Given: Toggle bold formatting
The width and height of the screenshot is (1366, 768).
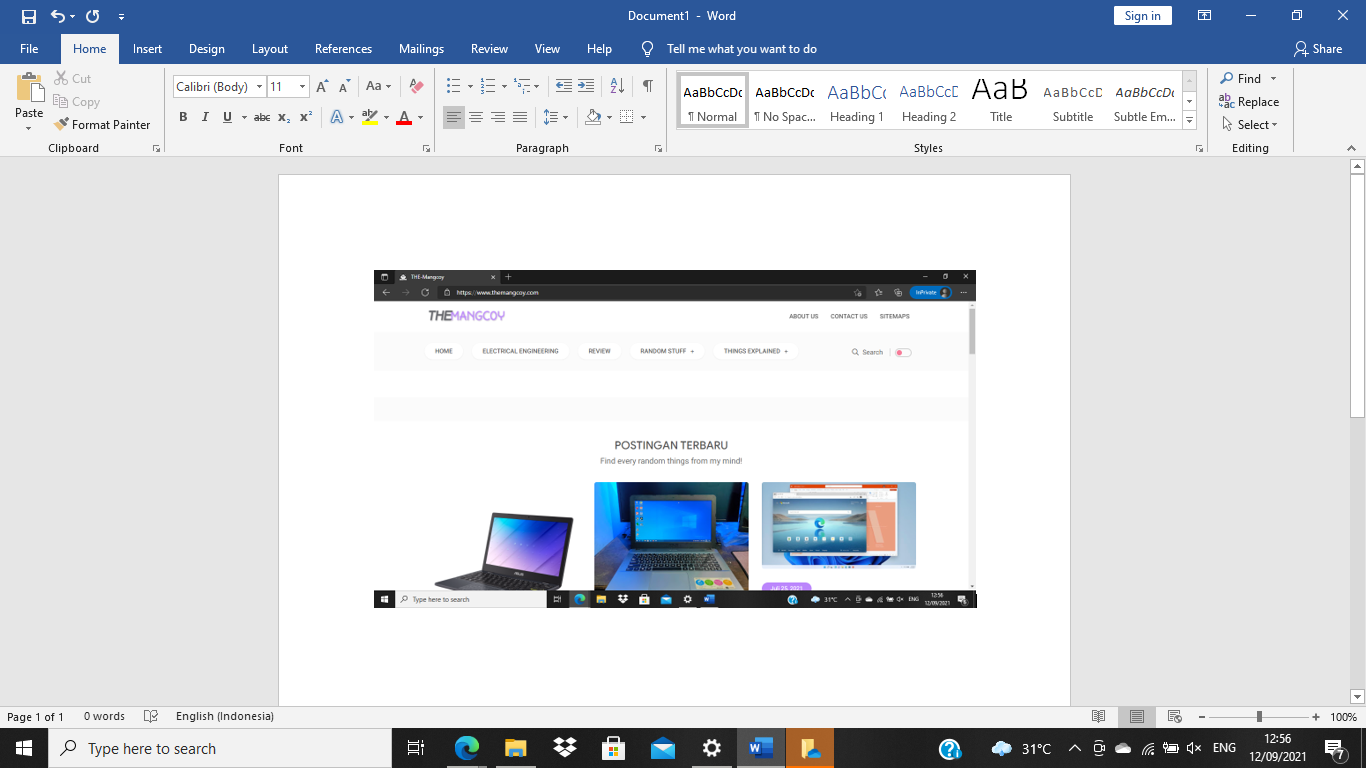Looking at the screenshot, I should (x=183, y=117).
